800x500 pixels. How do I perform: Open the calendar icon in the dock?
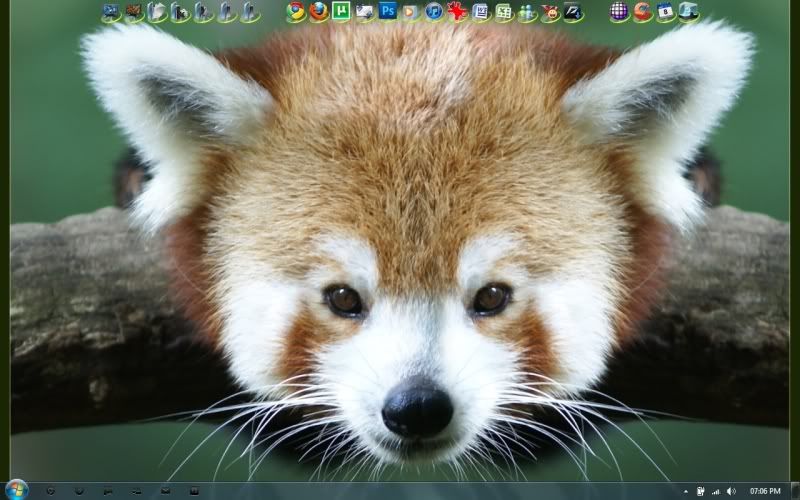pos(666,12)
